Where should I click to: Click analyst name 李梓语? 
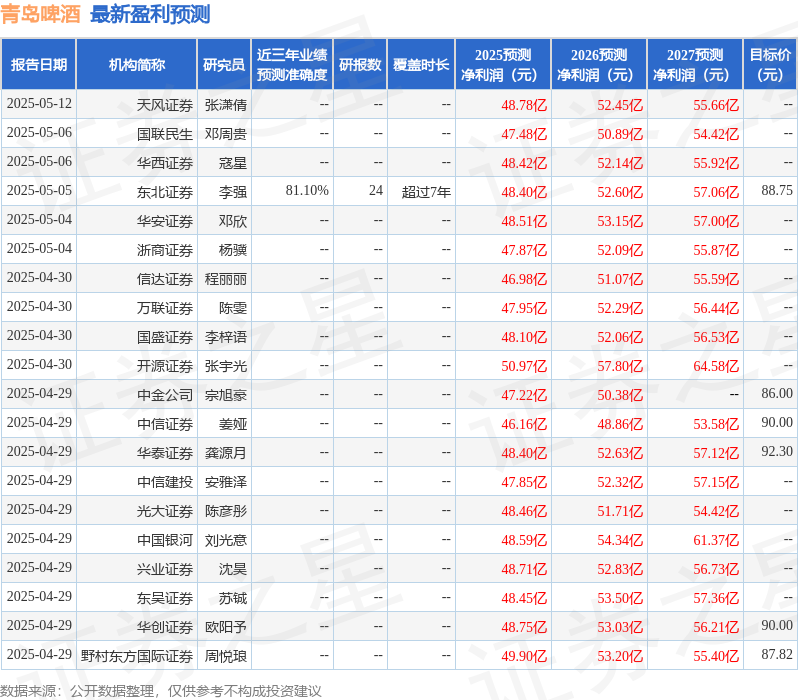pos(225,338)
